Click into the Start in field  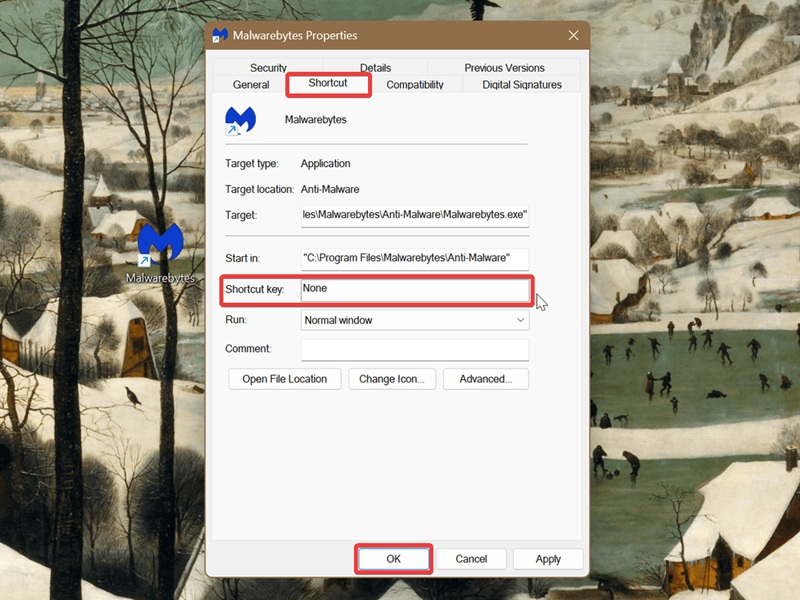[x=415, y=258]
